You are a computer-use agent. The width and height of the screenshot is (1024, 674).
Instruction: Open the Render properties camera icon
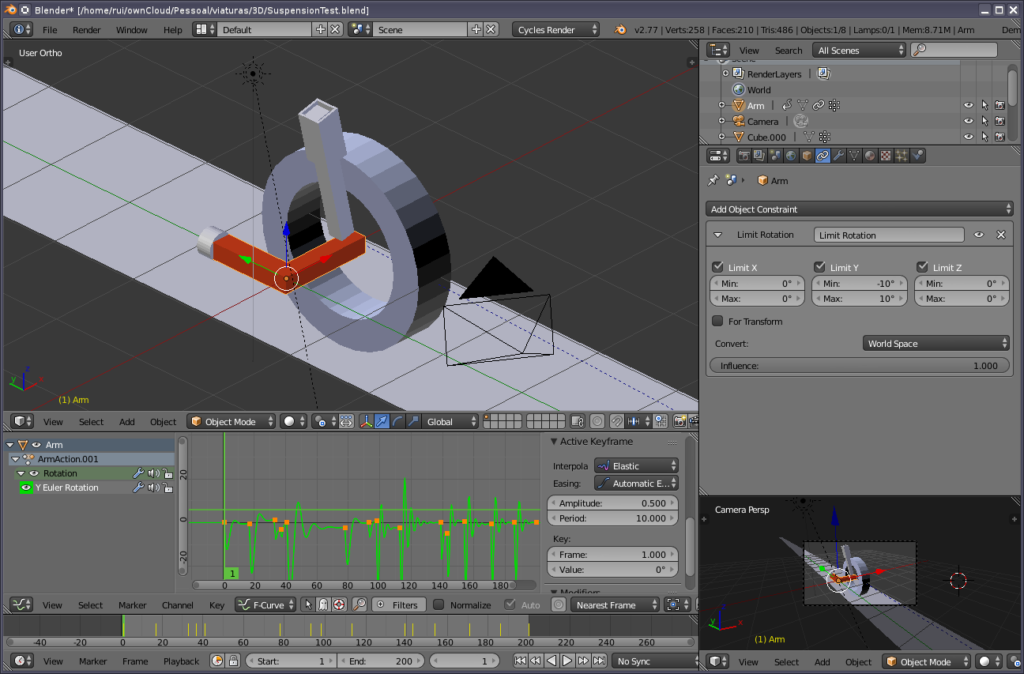tap(743, 156)
